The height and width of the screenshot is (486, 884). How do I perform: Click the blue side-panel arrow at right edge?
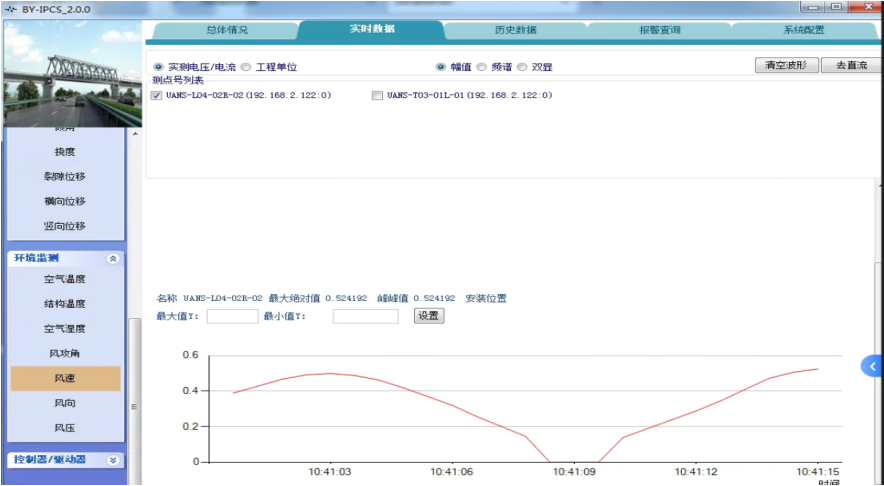(871, 367)
